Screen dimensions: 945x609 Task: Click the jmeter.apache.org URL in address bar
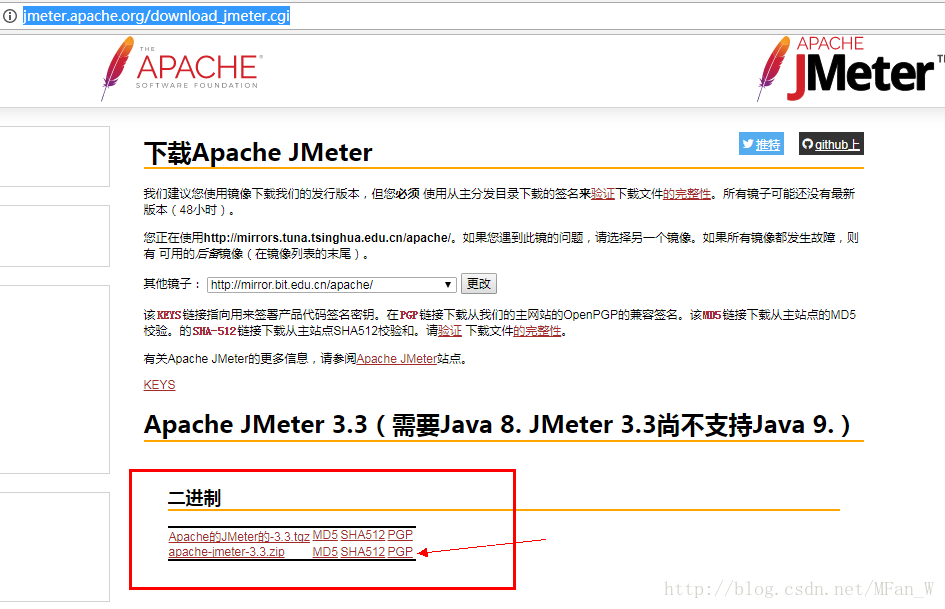[x=156, y=16]
